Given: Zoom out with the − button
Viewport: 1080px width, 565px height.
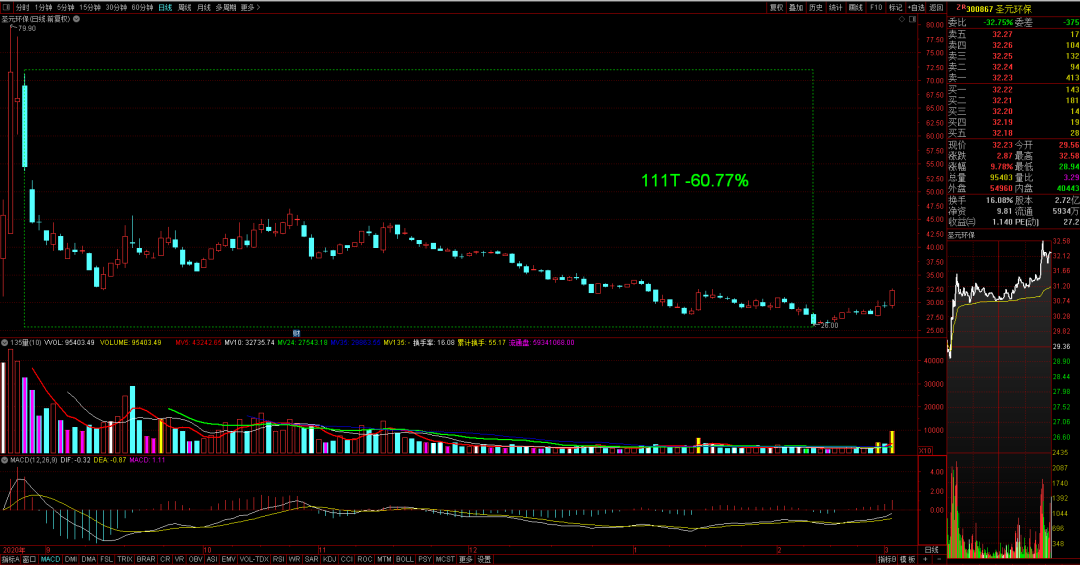Looking at the screenshot, I should click(939, 559).
